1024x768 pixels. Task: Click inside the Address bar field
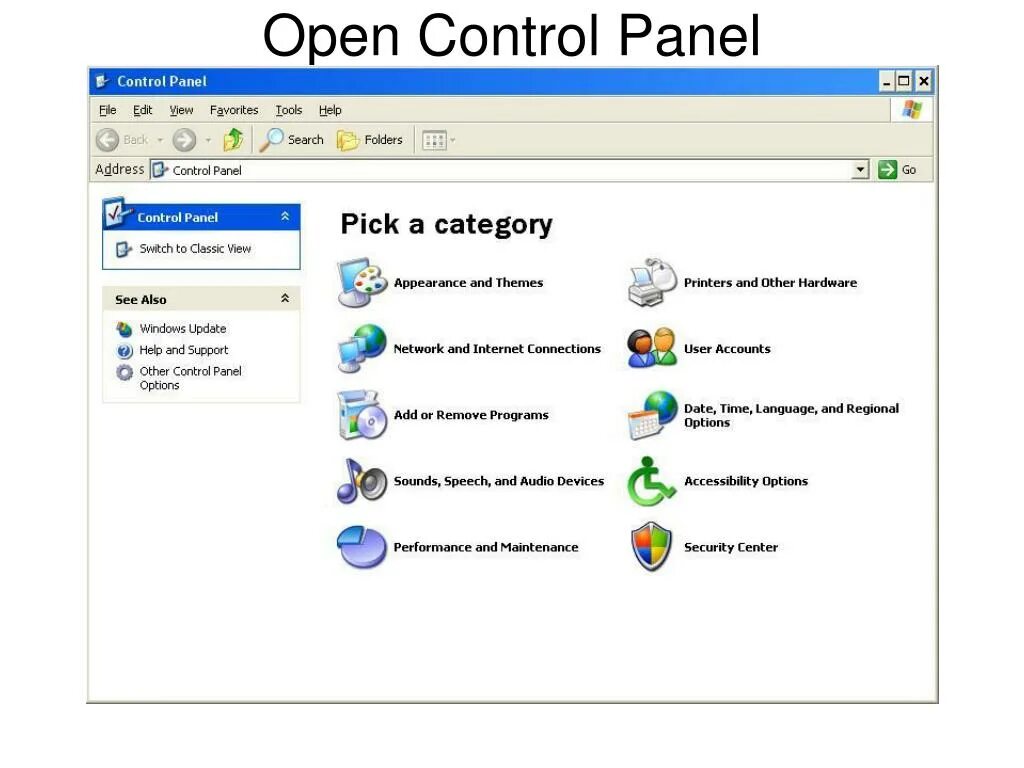pos(509,170)
